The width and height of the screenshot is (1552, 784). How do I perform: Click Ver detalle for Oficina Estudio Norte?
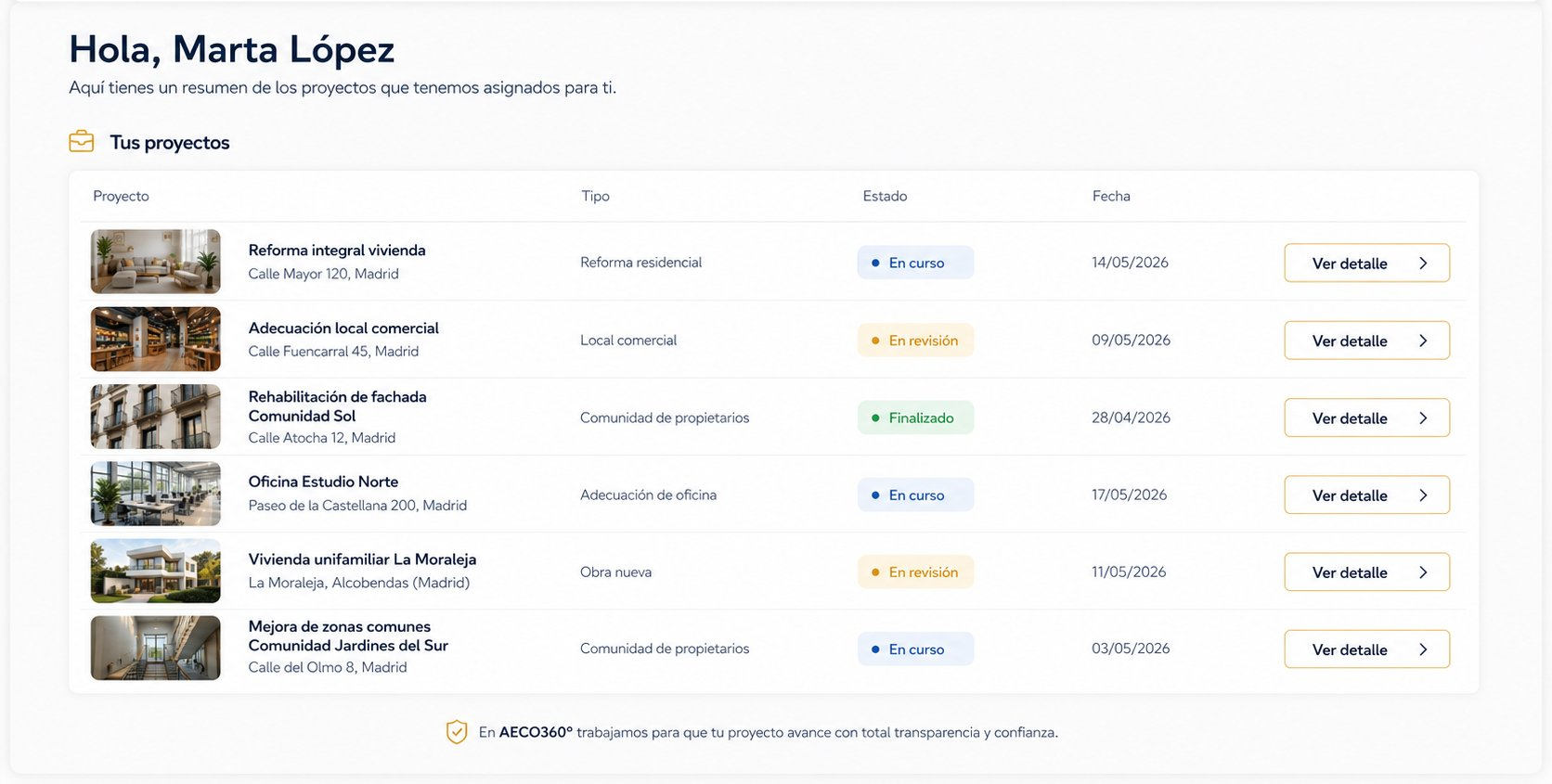[1366, 495]
